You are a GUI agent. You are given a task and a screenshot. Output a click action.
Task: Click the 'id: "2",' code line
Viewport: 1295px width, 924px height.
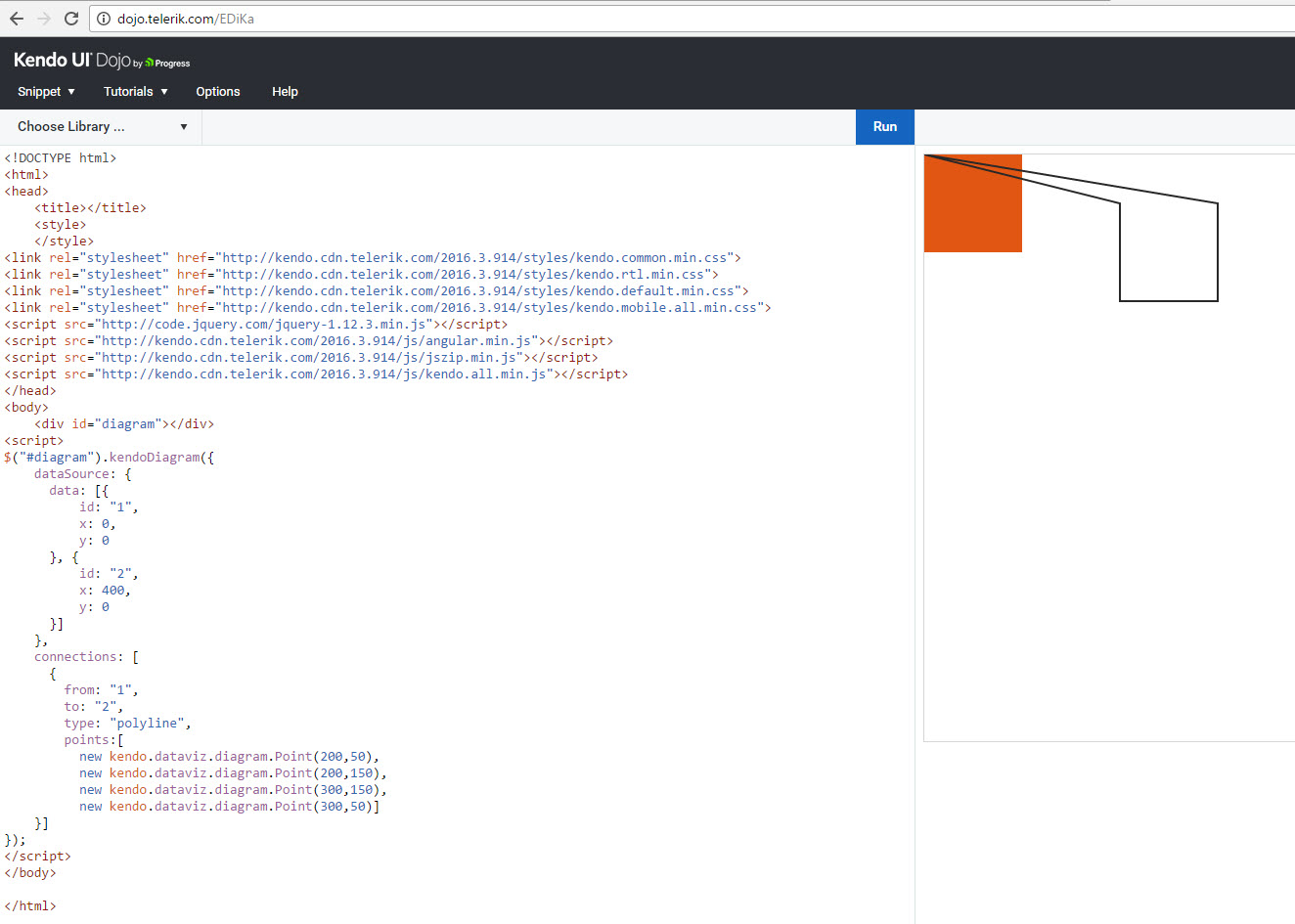coord(109,574)
